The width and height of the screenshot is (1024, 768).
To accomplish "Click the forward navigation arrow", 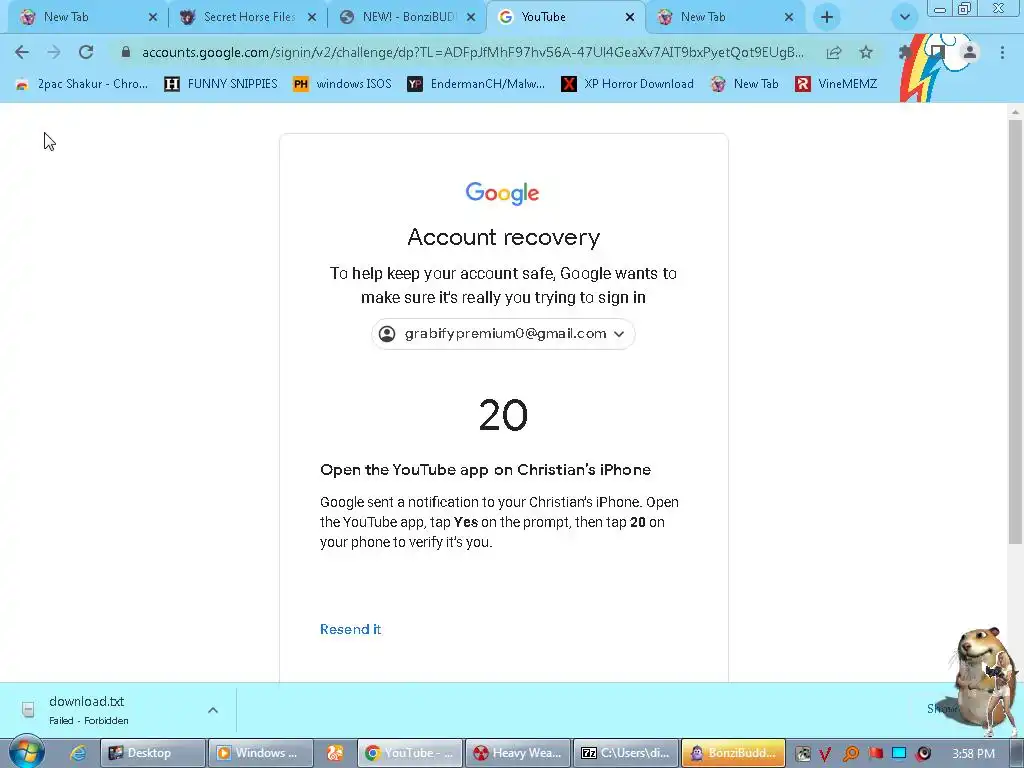I will pyautogui.click(x=54, y=52).
